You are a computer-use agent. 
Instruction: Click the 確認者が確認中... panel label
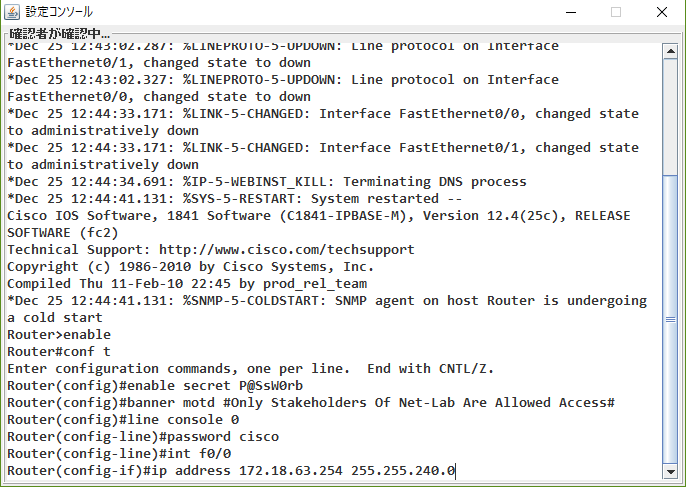pyautogui.click(x=60, y=34)
